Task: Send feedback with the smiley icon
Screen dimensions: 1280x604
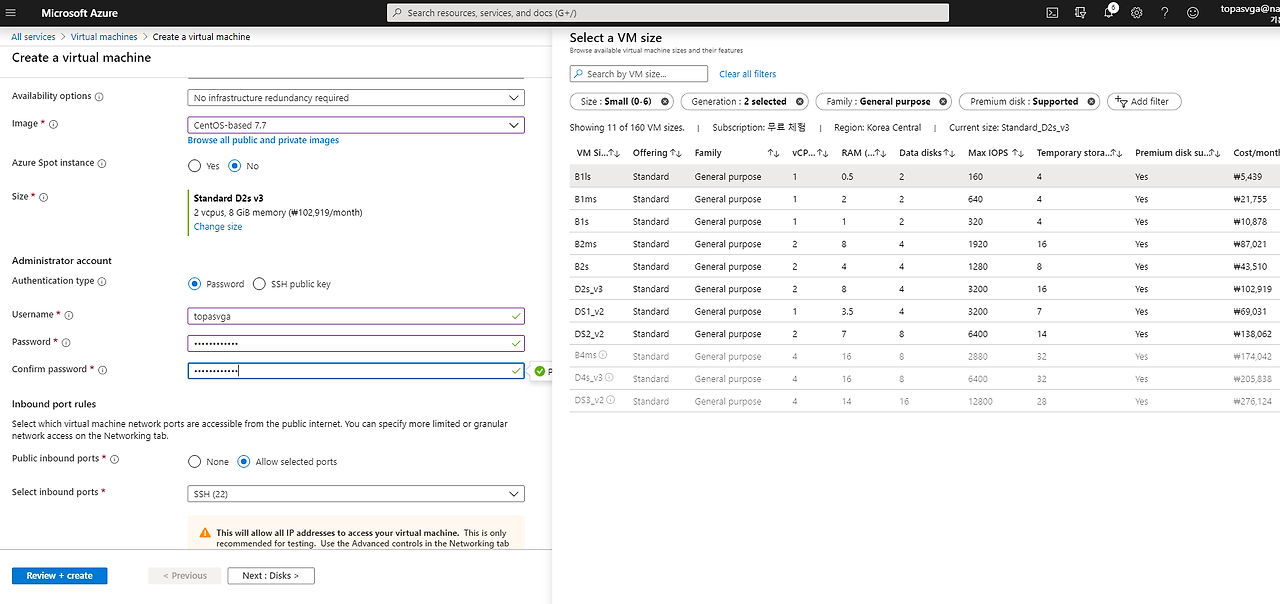Action: [x=1193, y=13]
